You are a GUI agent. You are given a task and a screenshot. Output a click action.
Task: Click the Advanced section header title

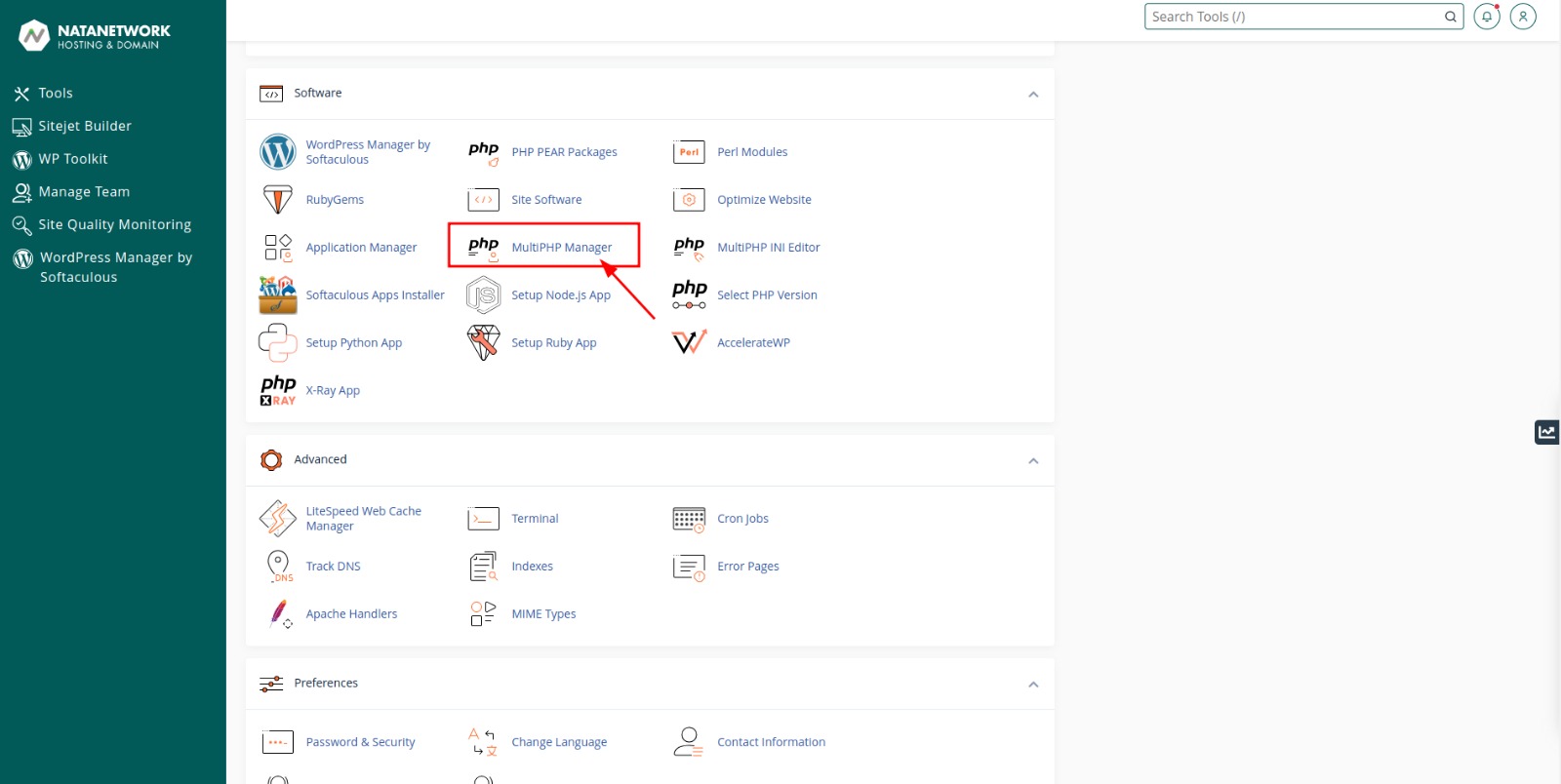(x=320, y=460)
